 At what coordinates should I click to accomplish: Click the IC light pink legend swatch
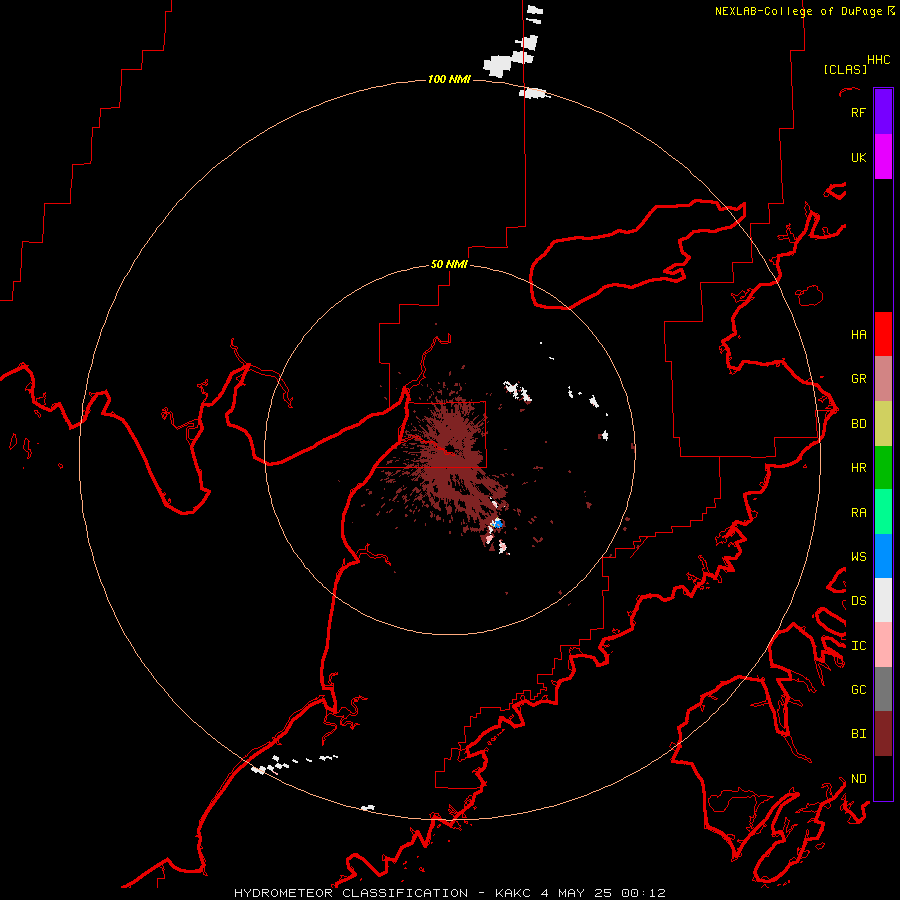coord(883,645)
